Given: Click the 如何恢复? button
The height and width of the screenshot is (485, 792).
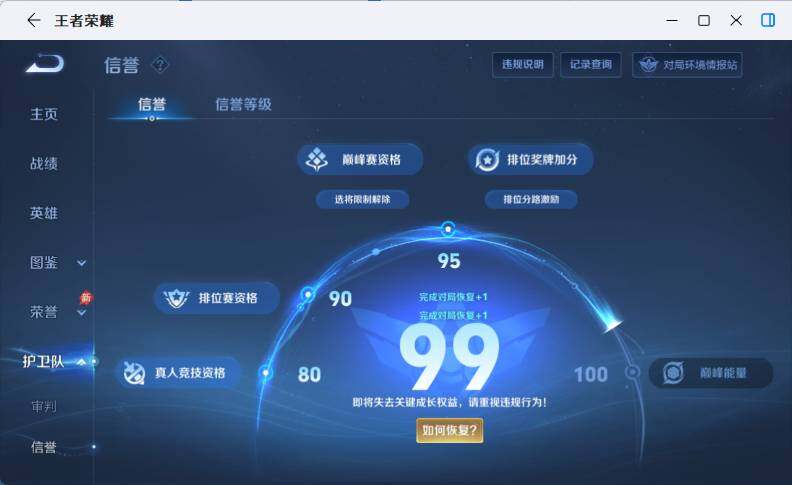Looking at the screenshot, I should 450,430.
